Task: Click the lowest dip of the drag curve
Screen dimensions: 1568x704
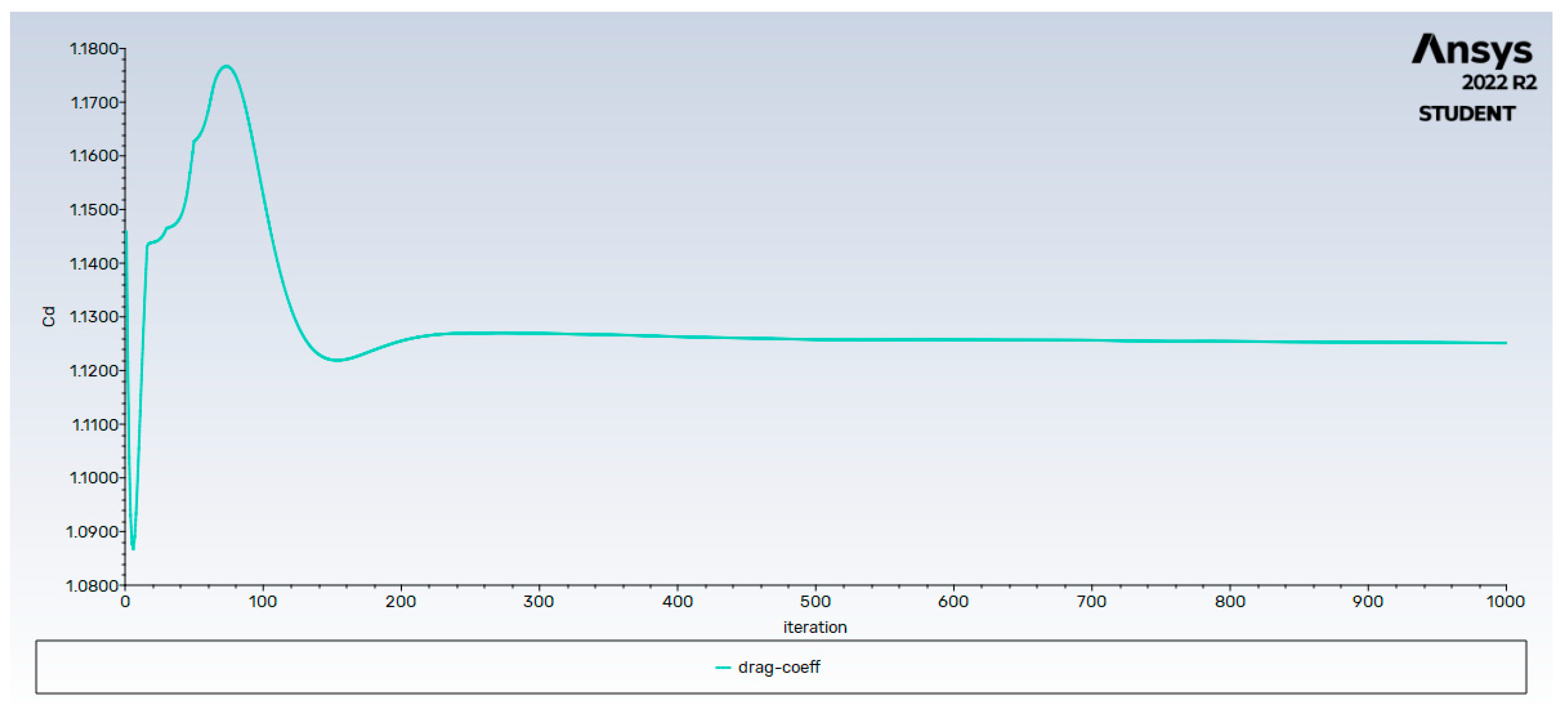Action: [133, 547]
